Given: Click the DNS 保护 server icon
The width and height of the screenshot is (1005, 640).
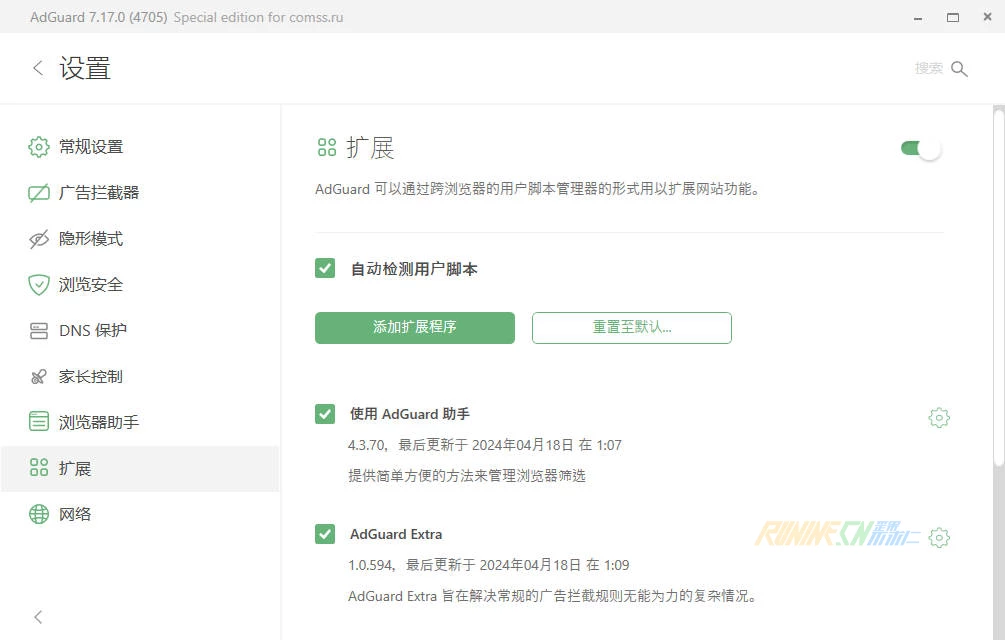Looking at the screenshot, I should [39, 331].
